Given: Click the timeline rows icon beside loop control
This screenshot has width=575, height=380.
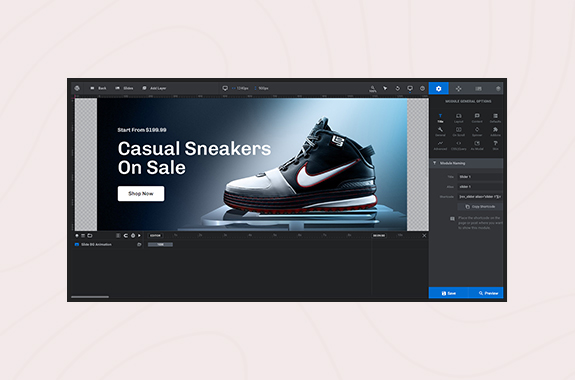Looking at the screenshot, I should coord(118,235).
